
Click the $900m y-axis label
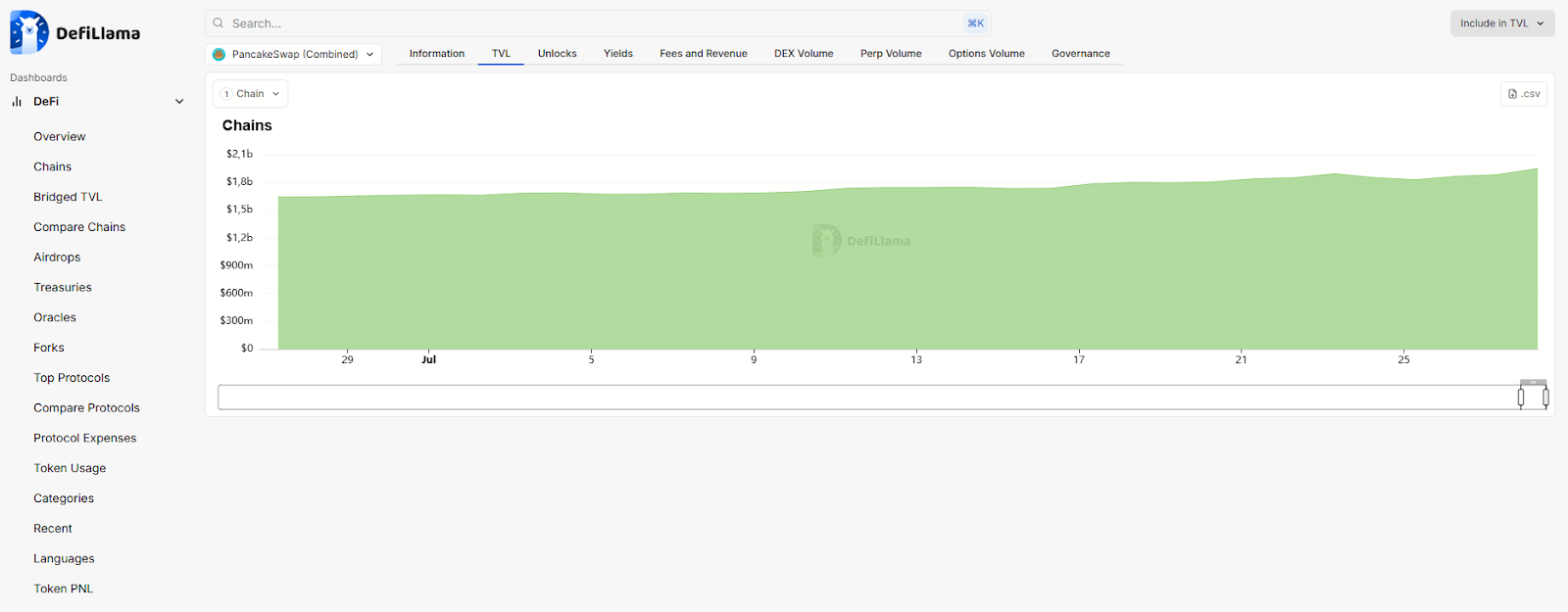(x=237, y=265)
